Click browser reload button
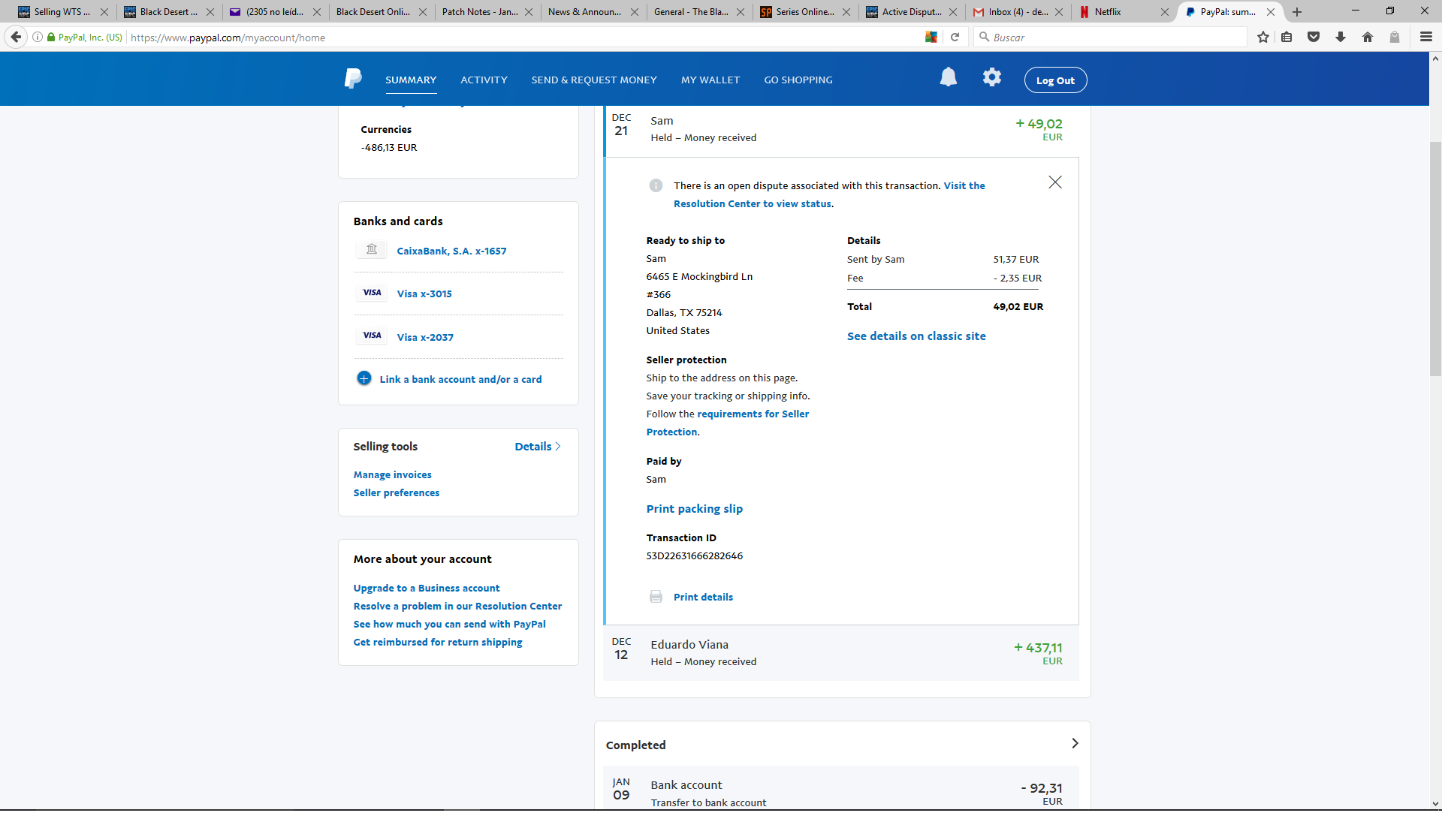 pos(955,37)
